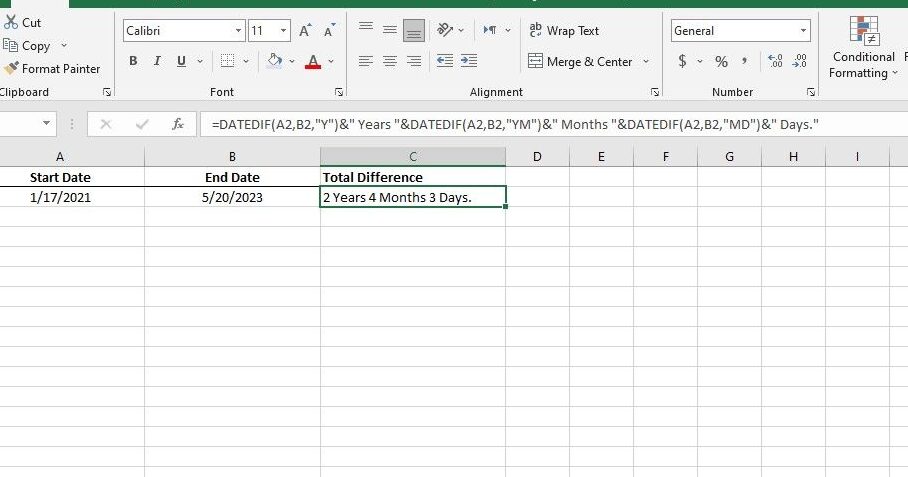
Task: Open the underline style dropdown arrow
Action: click(200, 61)
